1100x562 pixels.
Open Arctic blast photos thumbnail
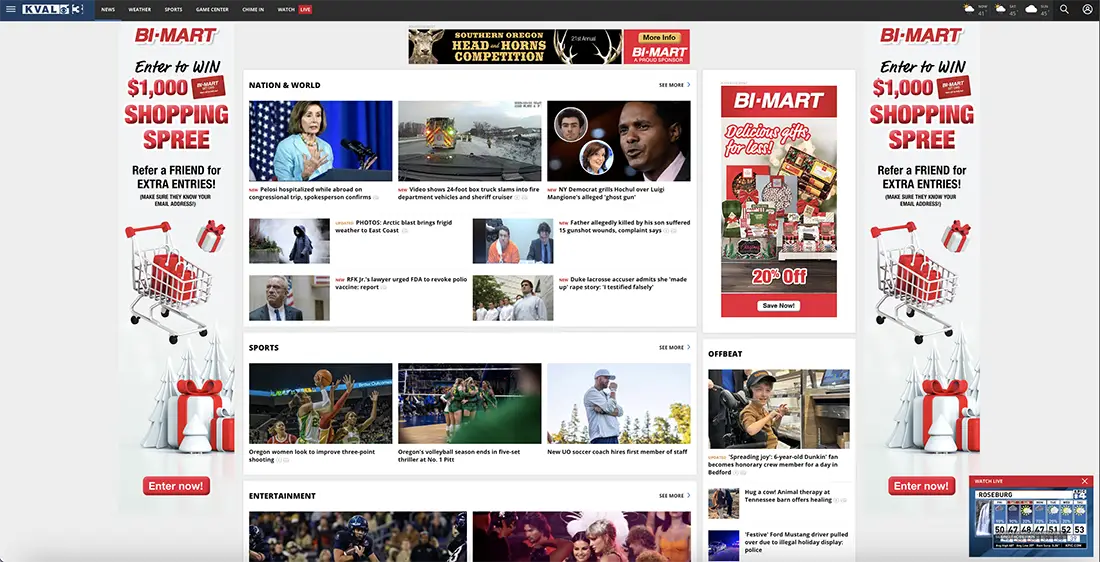[289, 241]
